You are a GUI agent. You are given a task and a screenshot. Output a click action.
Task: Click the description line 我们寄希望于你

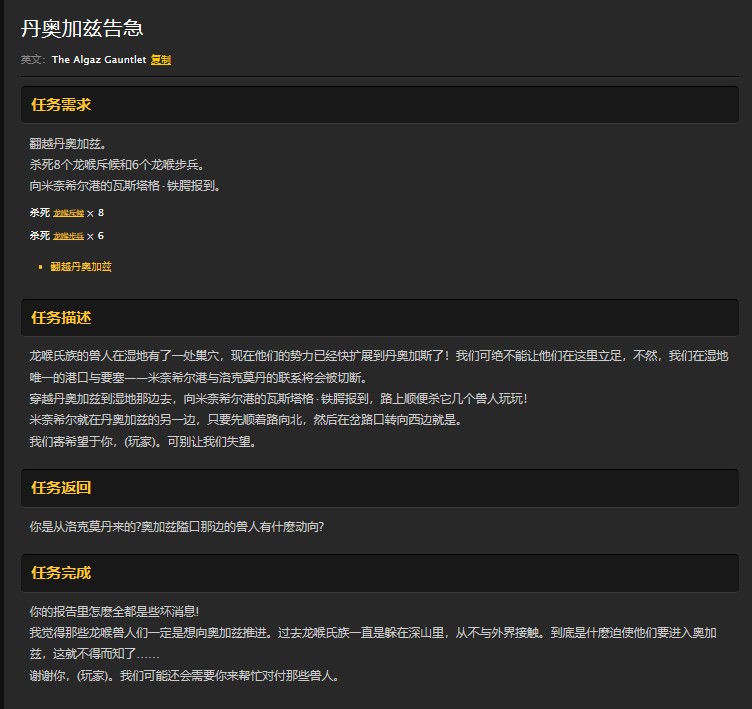[x=142, y=441]
